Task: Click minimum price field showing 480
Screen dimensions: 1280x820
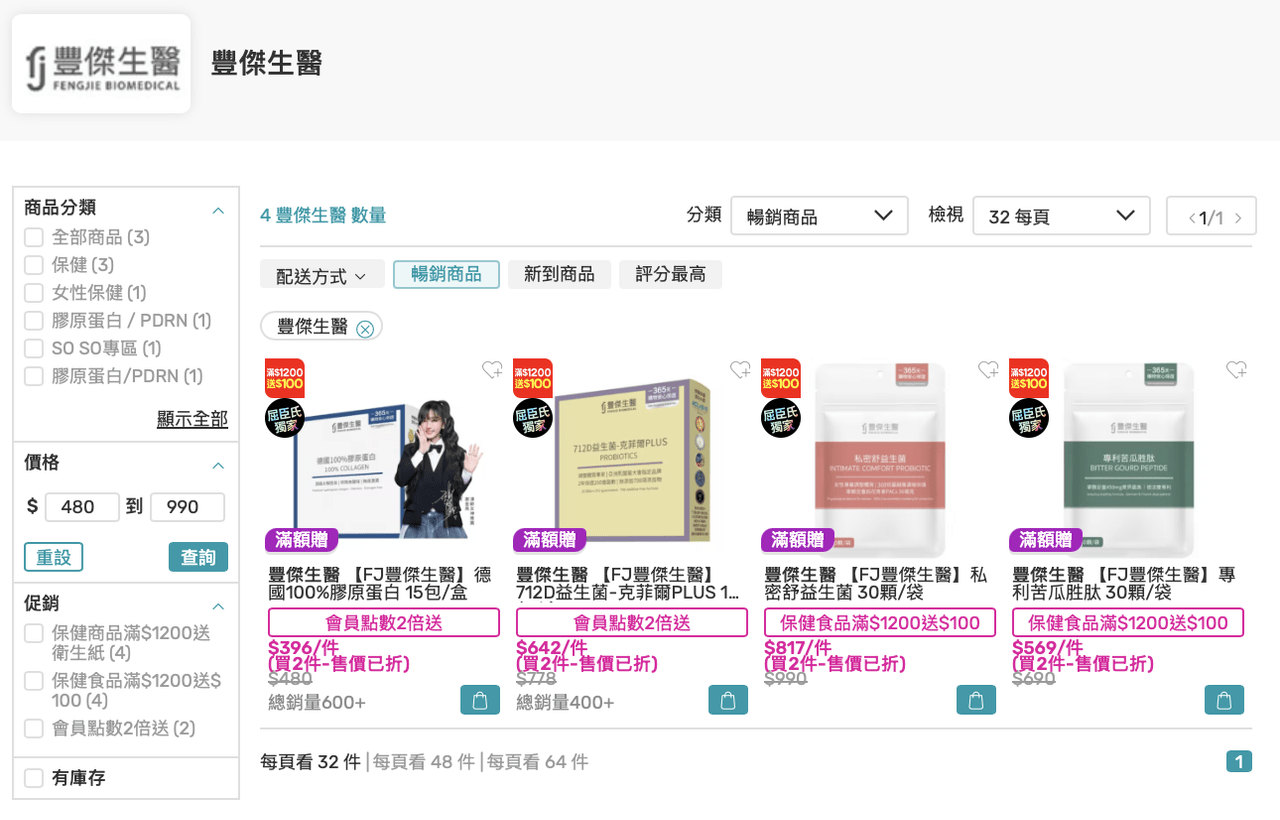Action: (82, 507)
